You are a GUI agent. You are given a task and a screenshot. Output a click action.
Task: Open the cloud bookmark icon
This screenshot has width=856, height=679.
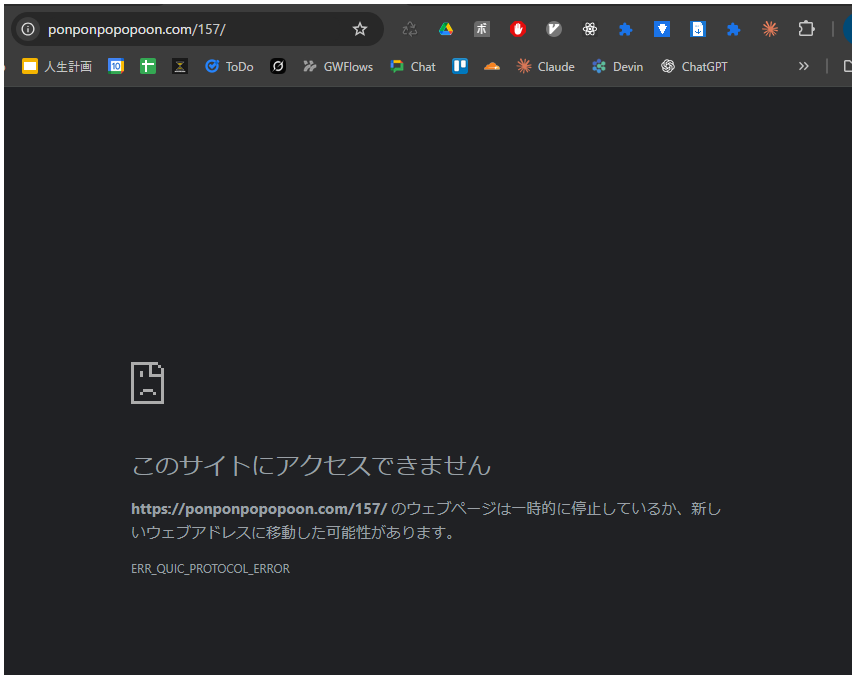(x=491, y=66)
